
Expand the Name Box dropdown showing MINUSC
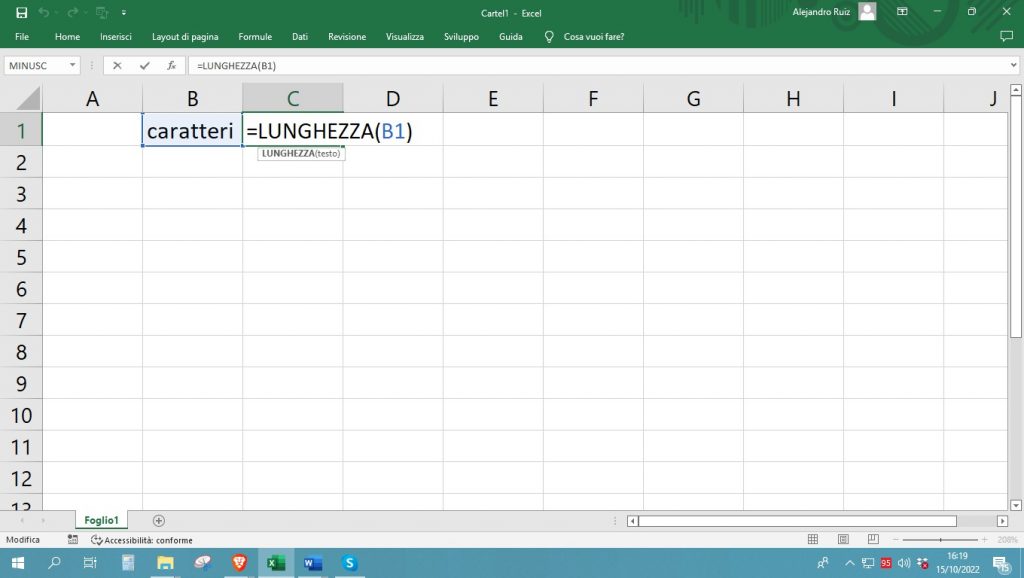73,65
